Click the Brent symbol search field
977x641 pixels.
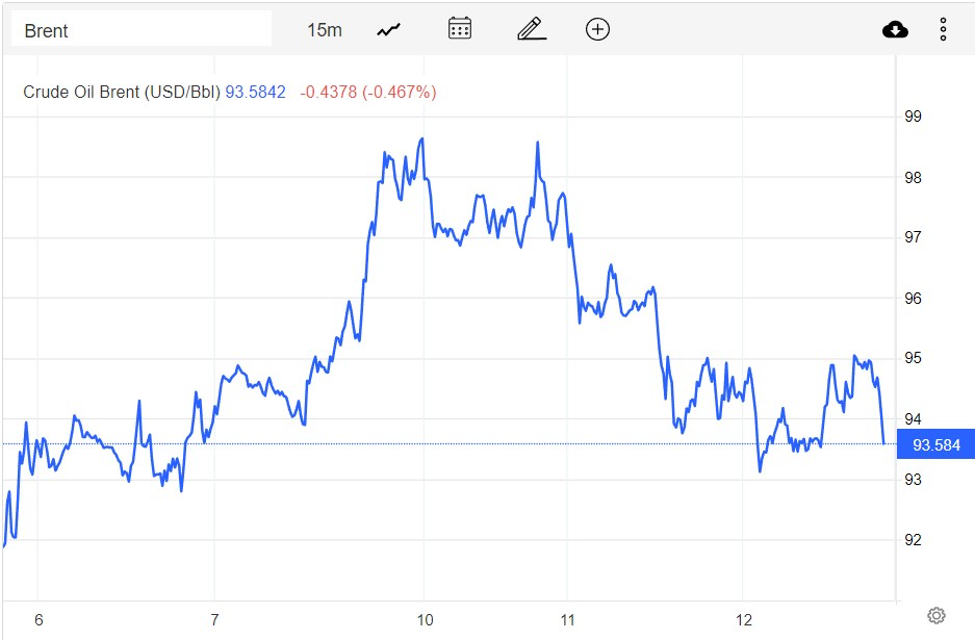coord(140,30)
